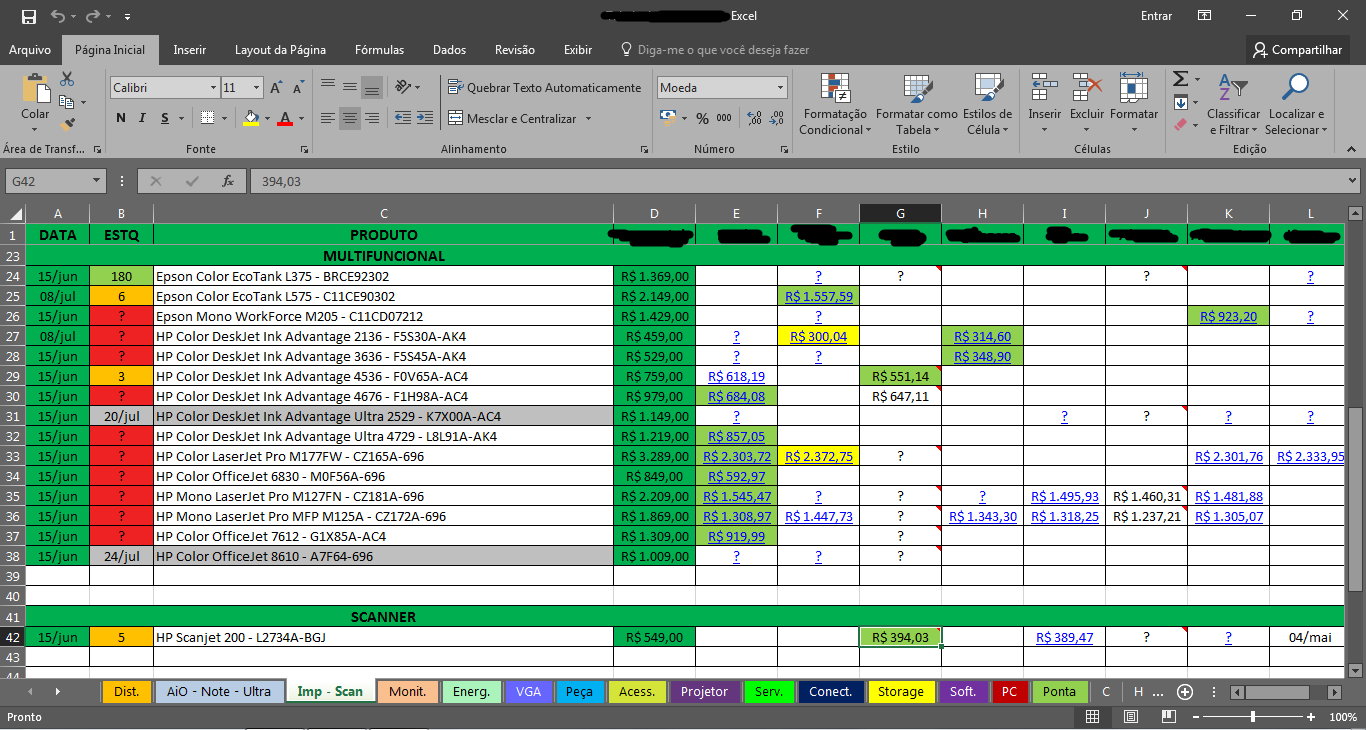
Task: Toggle italic (I) formatting
Action: pyautogui.click(x=143, y=118)
